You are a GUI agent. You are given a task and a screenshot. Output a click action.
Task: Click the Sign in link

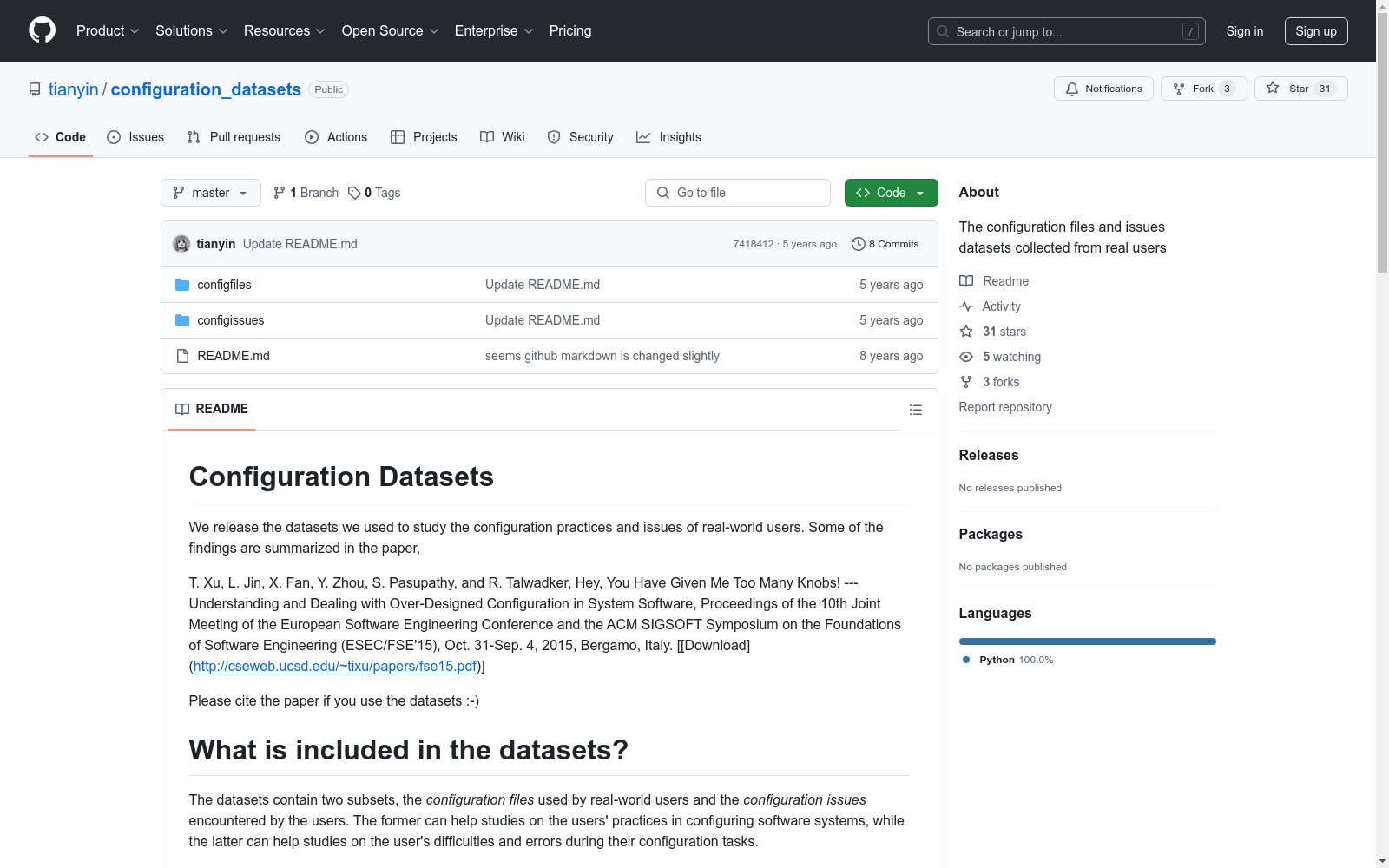coord(1245,31)
